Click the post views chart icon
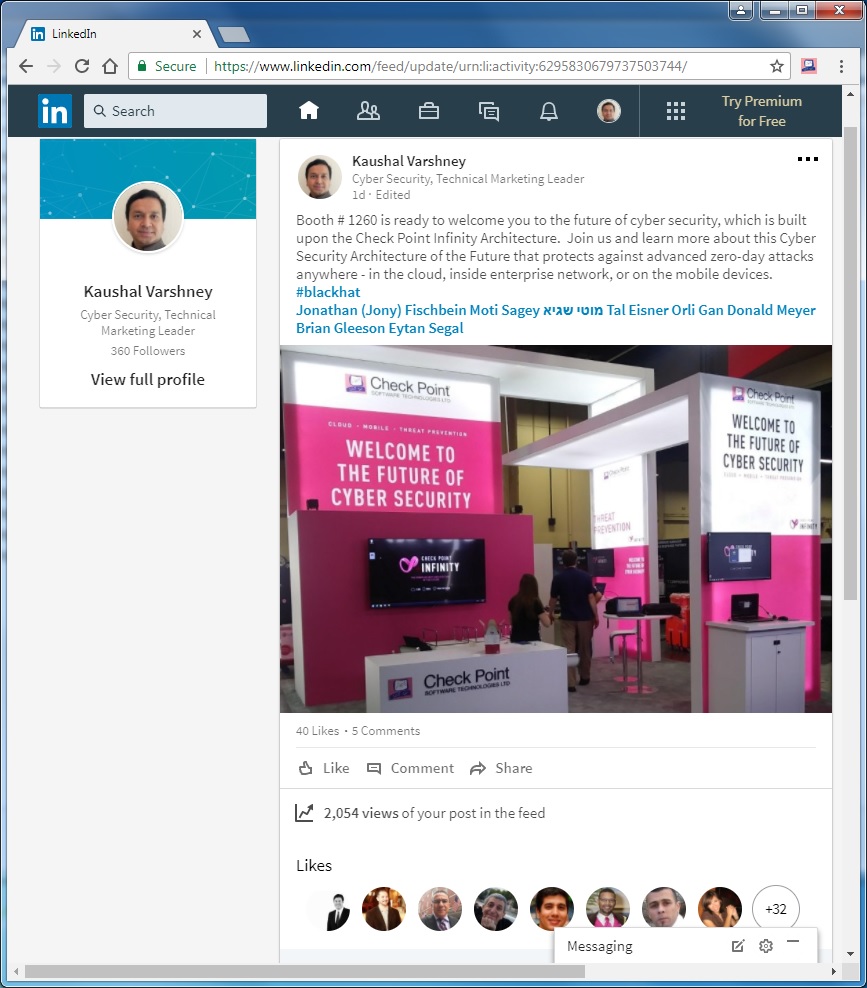The image size is (867, 988). [304, 813]
